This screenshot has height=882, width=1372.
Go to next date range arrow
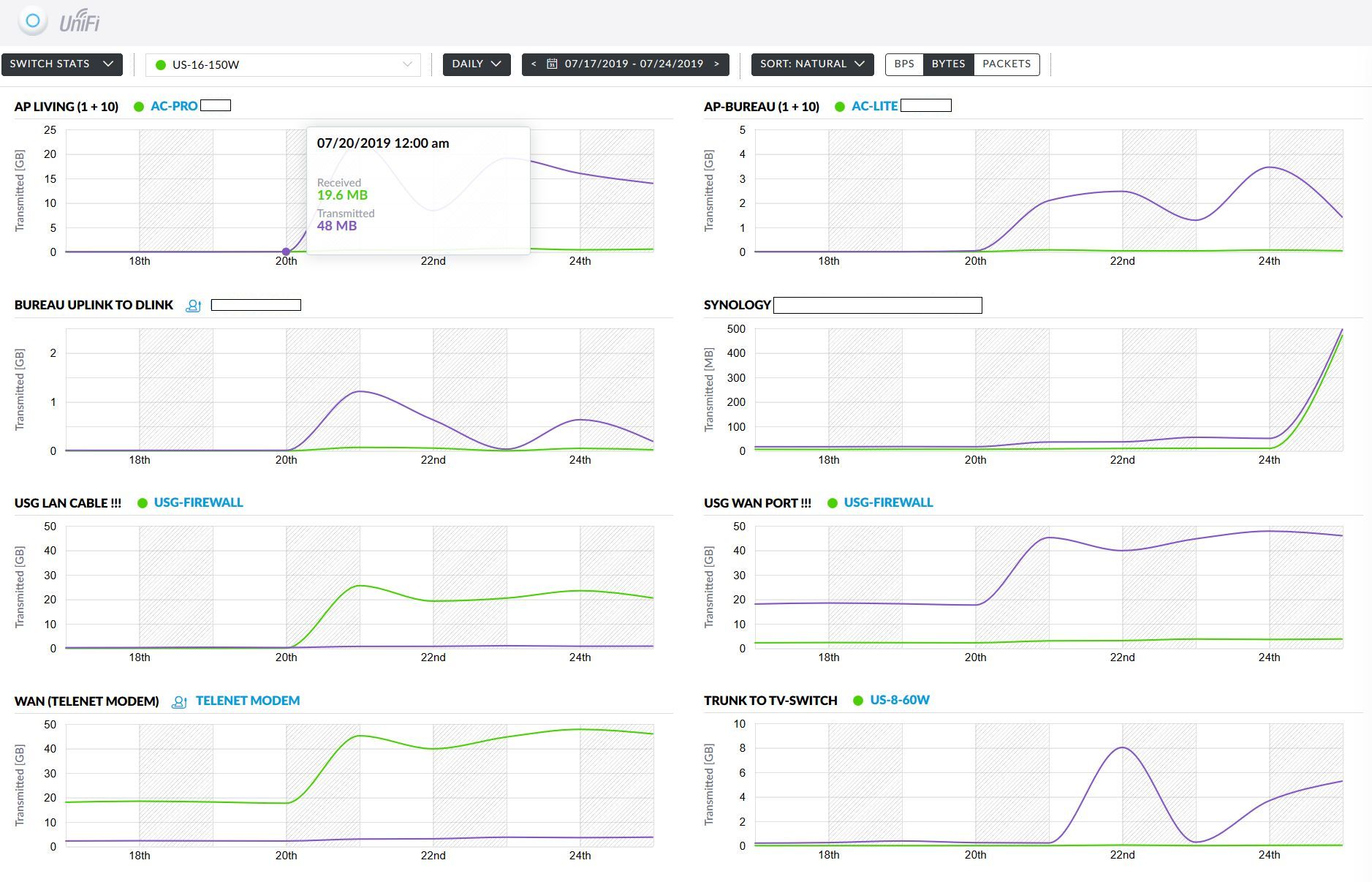tap(716, 64)
